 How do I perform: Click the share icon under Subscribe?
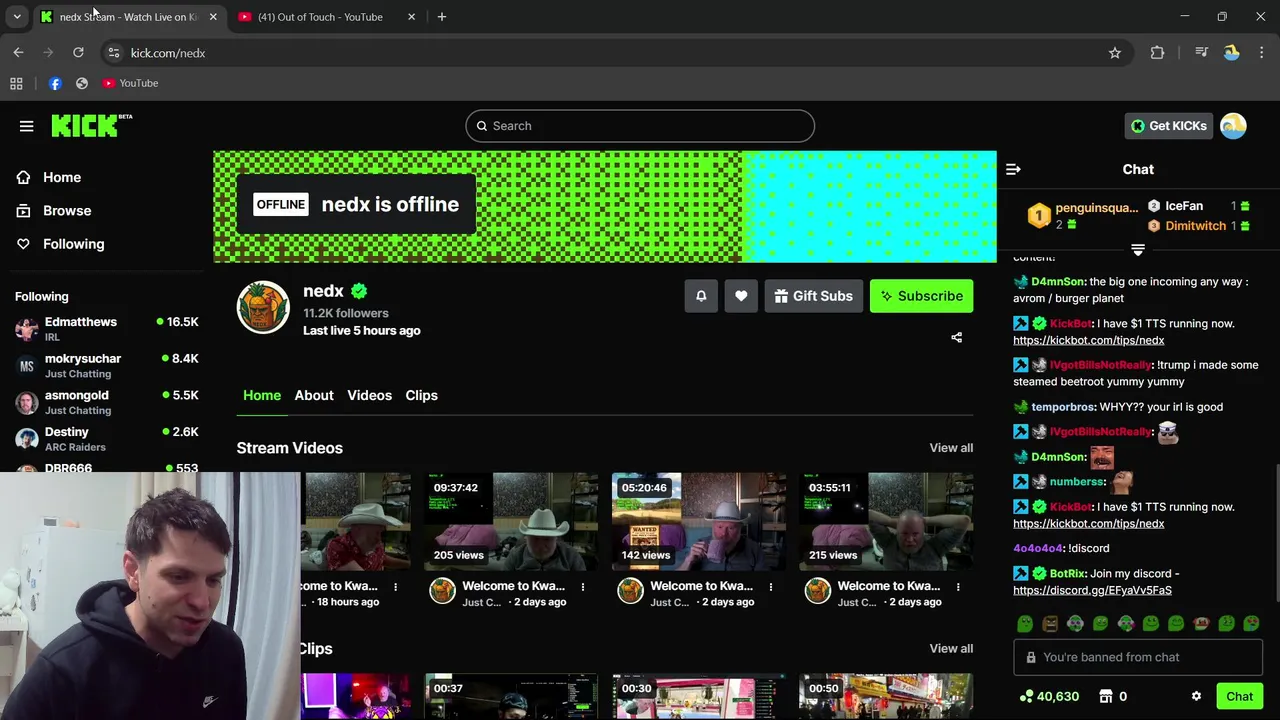click(x=956, y=338)
